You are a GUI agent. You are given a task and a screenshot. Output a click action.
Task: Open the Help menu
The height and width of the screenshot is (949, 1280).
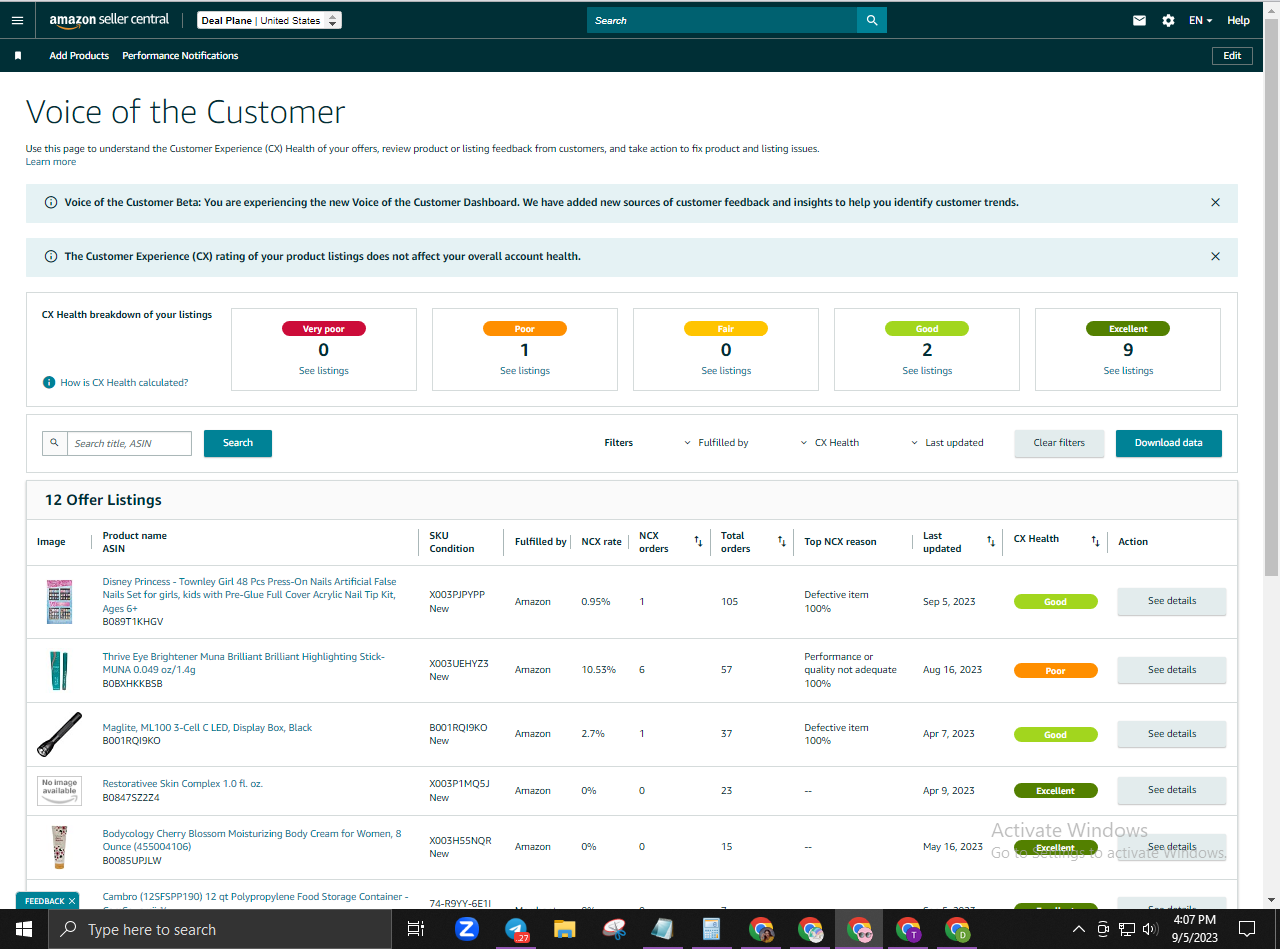1238,20
